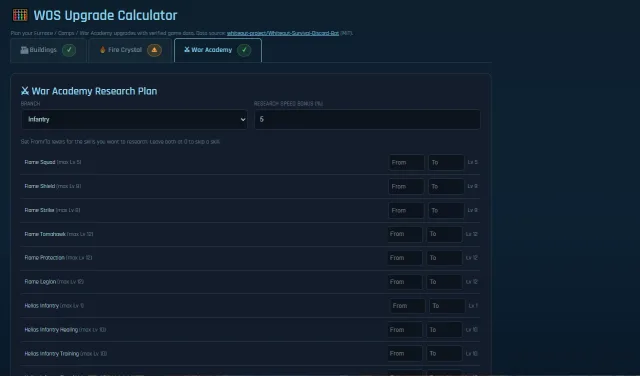The image size is (640, 376).
Task: Select the War Academy tab
Action: click(218, 50)
